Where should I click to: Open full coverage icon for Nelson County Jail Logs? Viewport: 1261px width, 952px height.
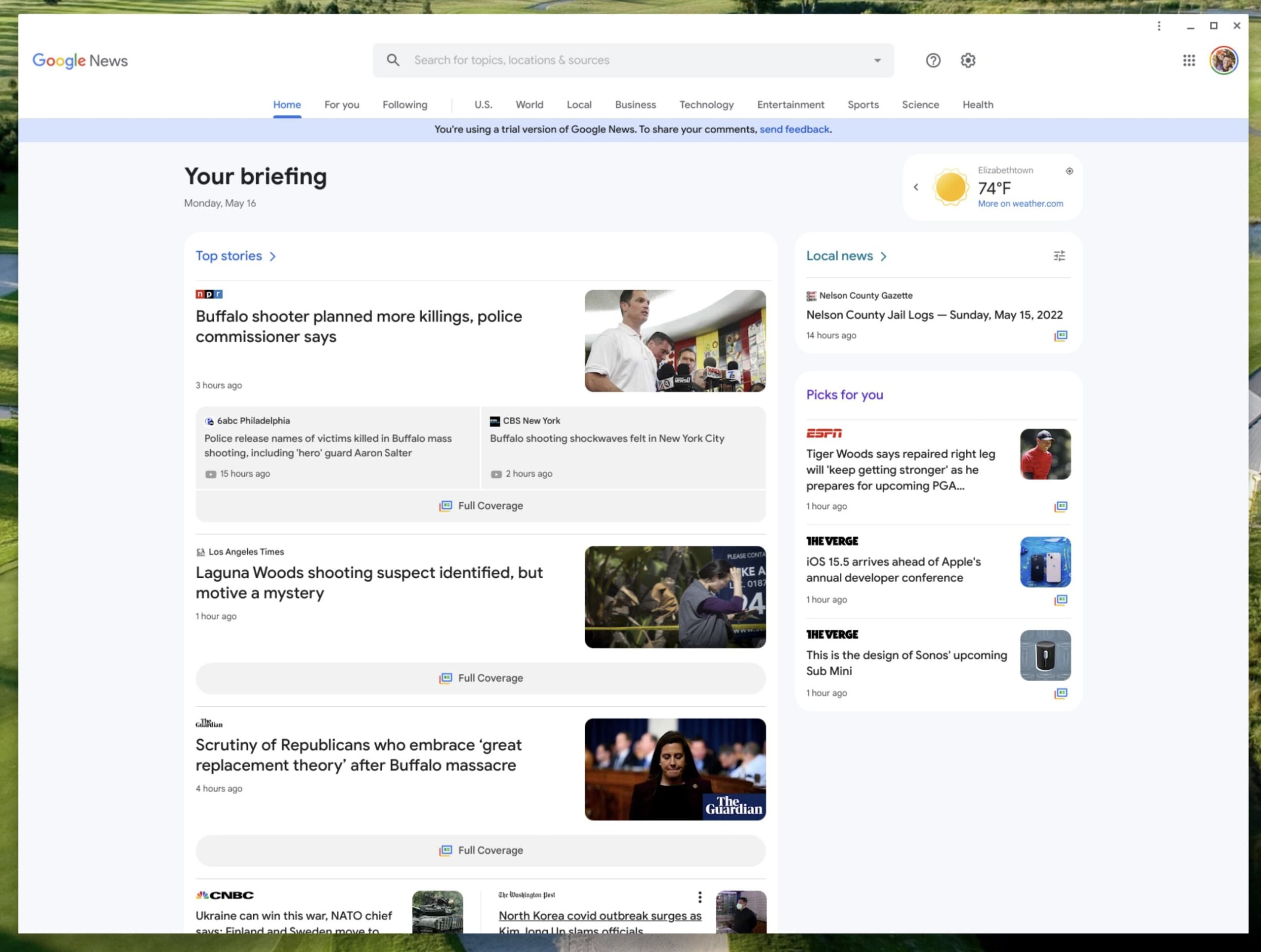[1061, 336]
